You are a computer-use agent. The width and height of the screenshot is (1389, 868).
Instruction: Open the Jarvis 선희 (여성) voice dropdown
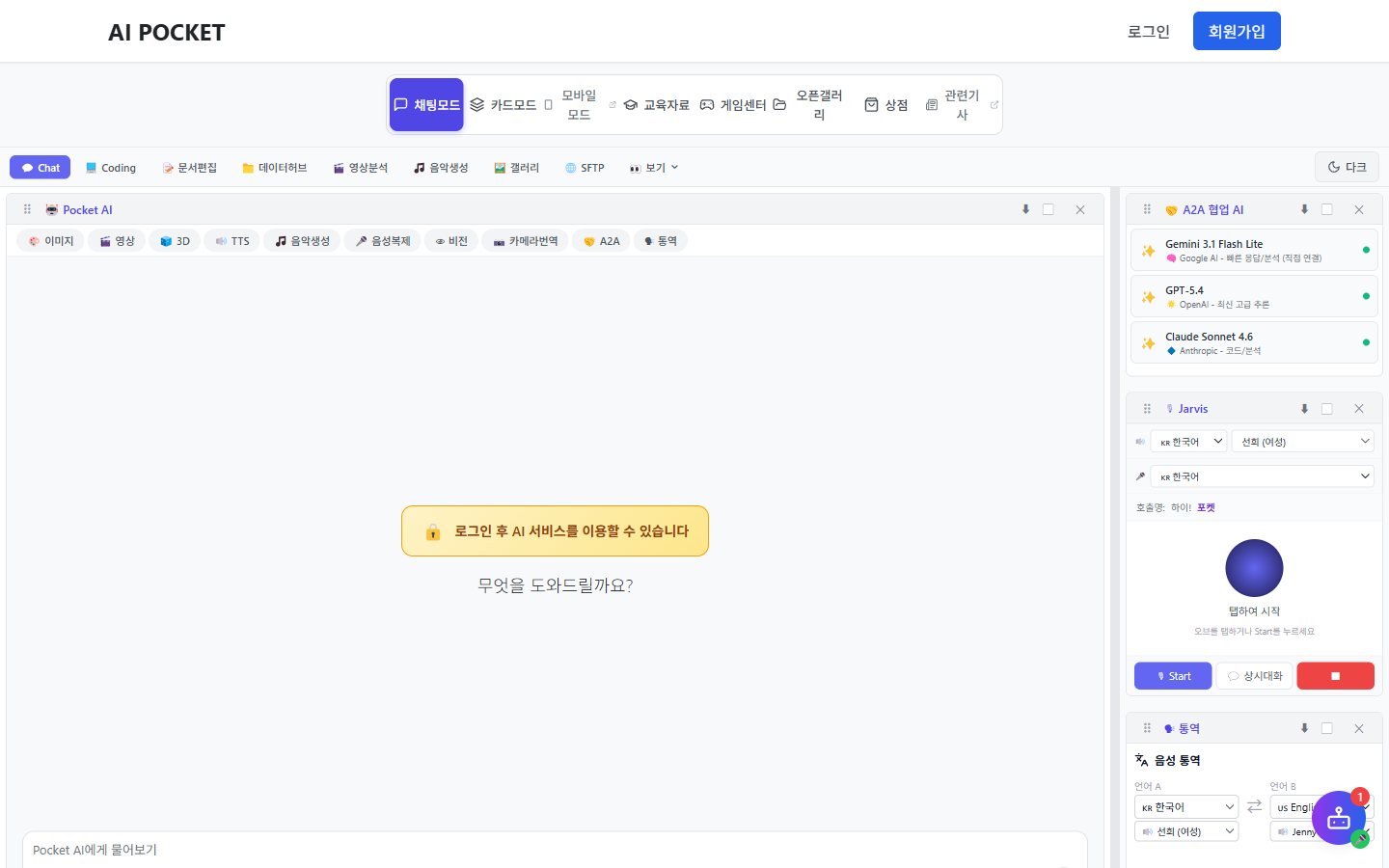pos(1303,442)
